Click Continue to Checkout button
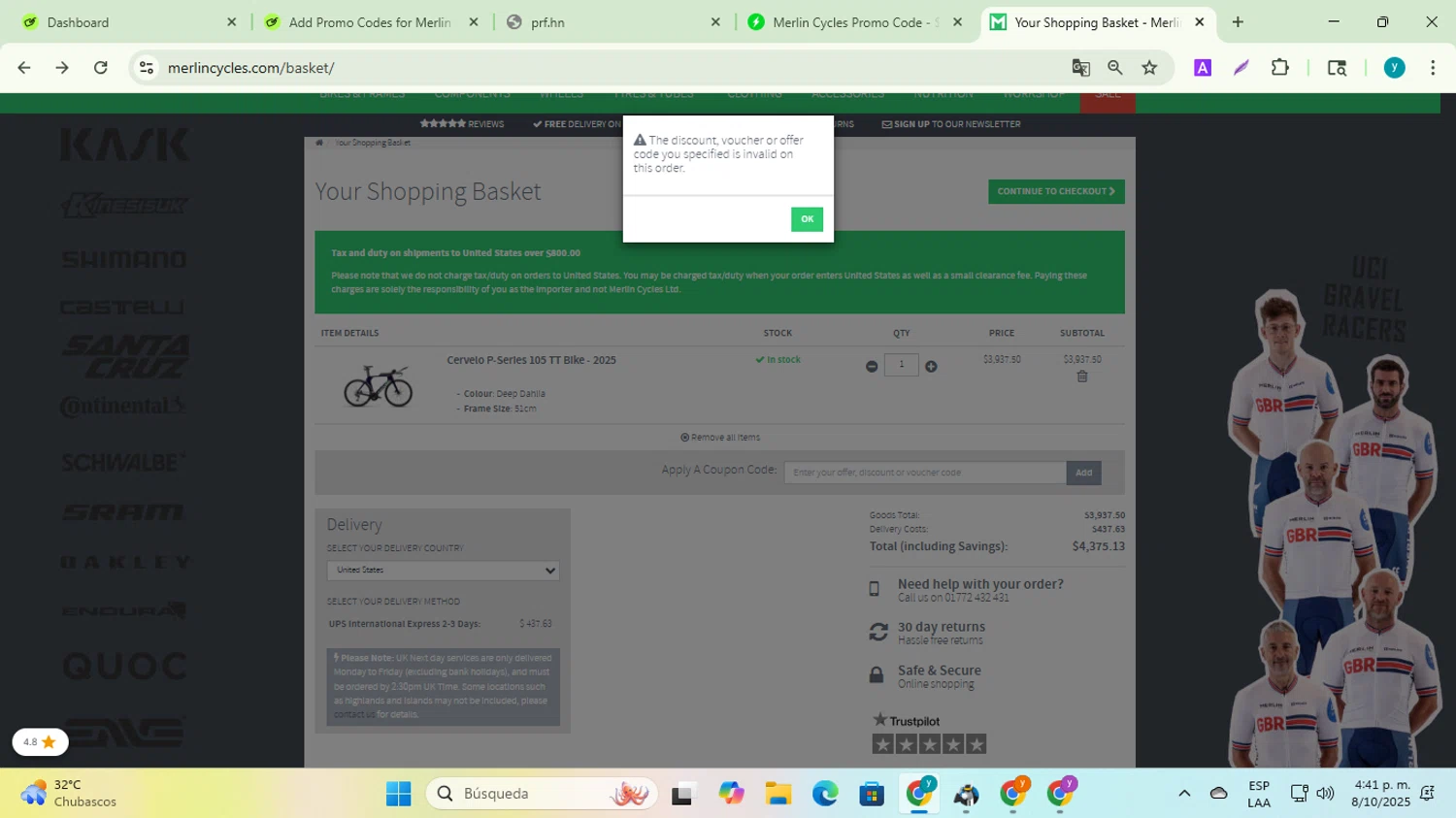1456x818 pixels. 1056,191
